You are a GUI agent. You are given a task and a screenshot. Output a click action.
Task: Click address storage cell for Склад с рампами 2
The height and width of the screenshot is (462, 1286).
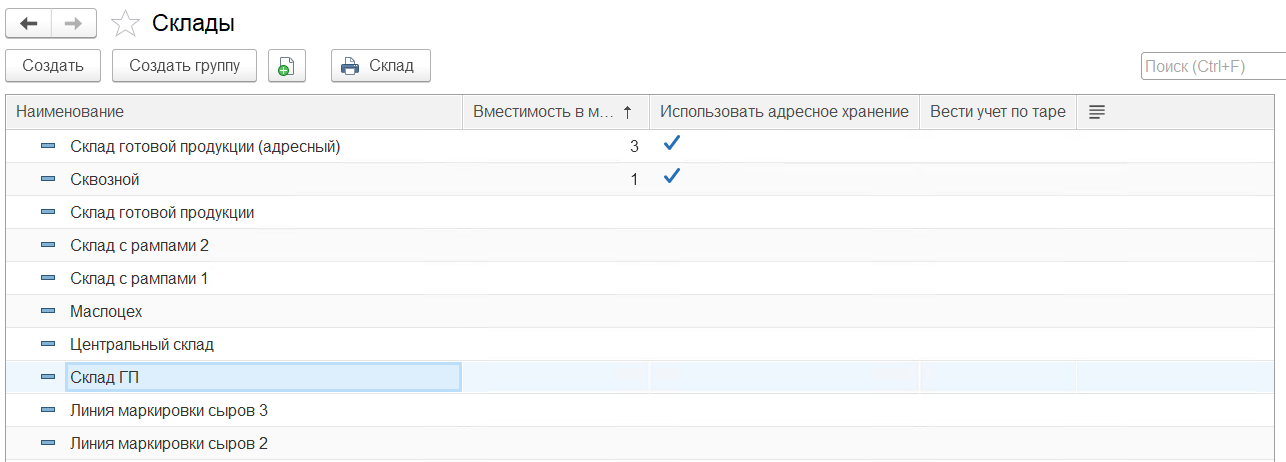coord(784,245)
